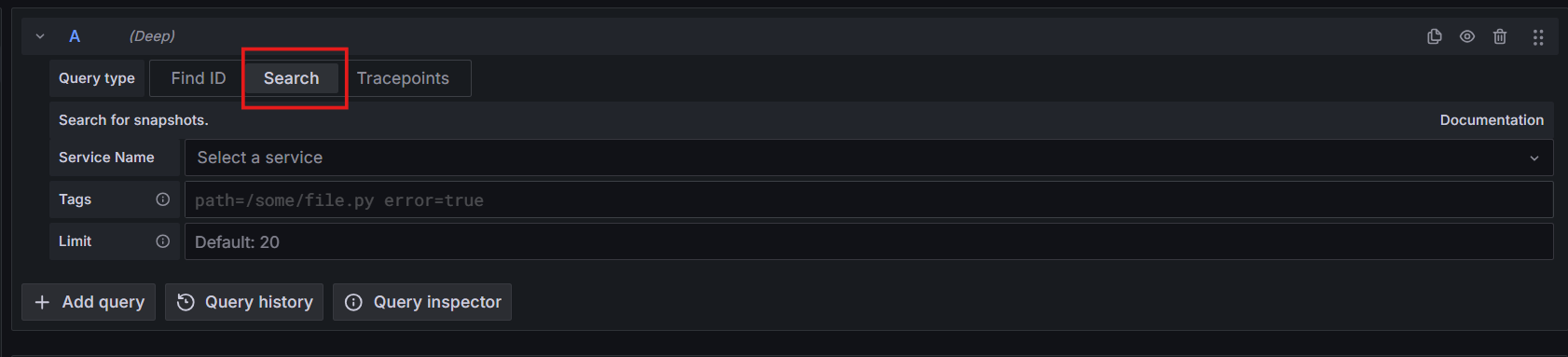Click the (Deep) data source label

pyautogui.click(x=152, y=36)
